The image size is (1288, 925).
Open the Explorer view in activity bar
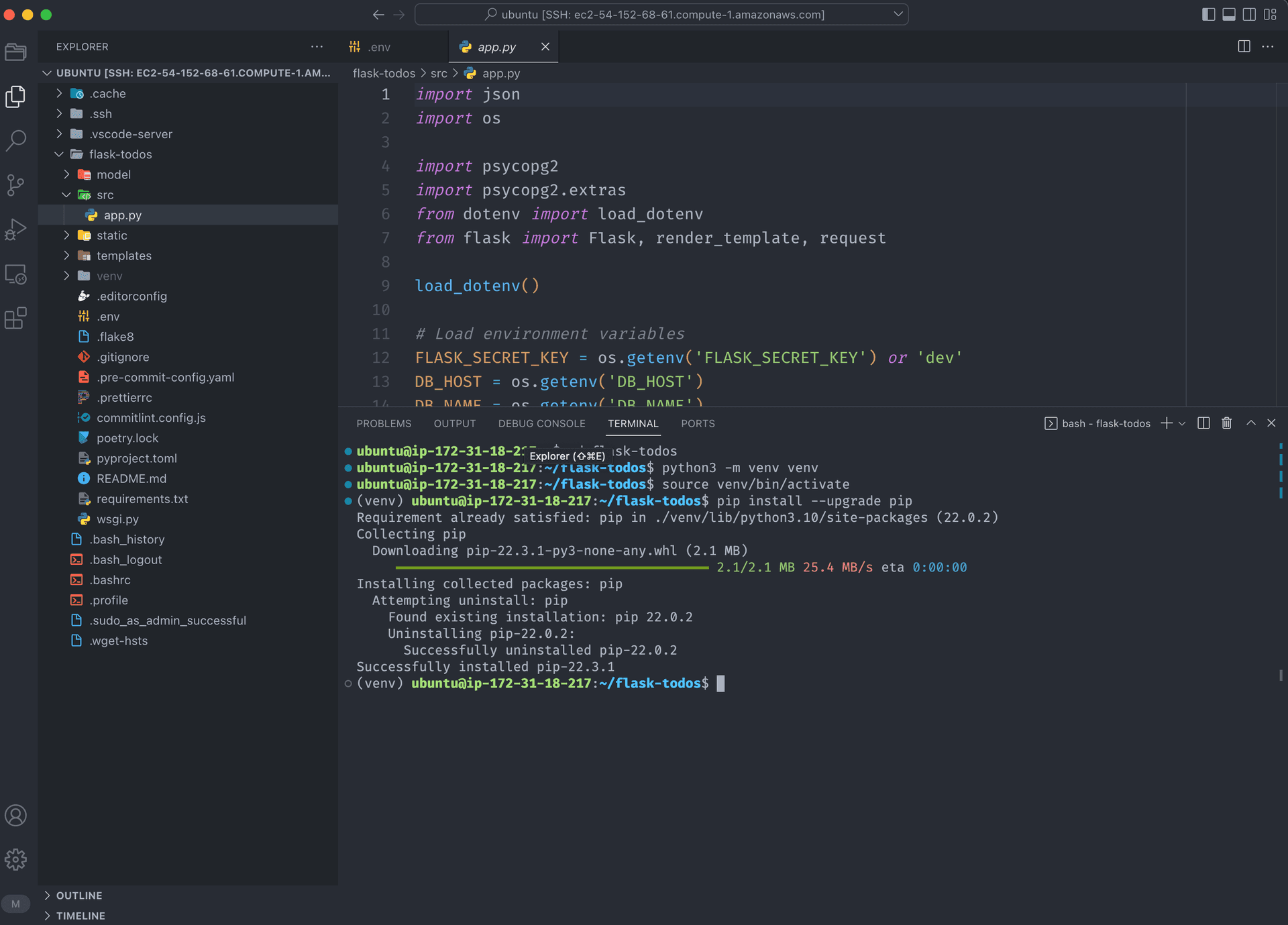(x=15, y=96)
